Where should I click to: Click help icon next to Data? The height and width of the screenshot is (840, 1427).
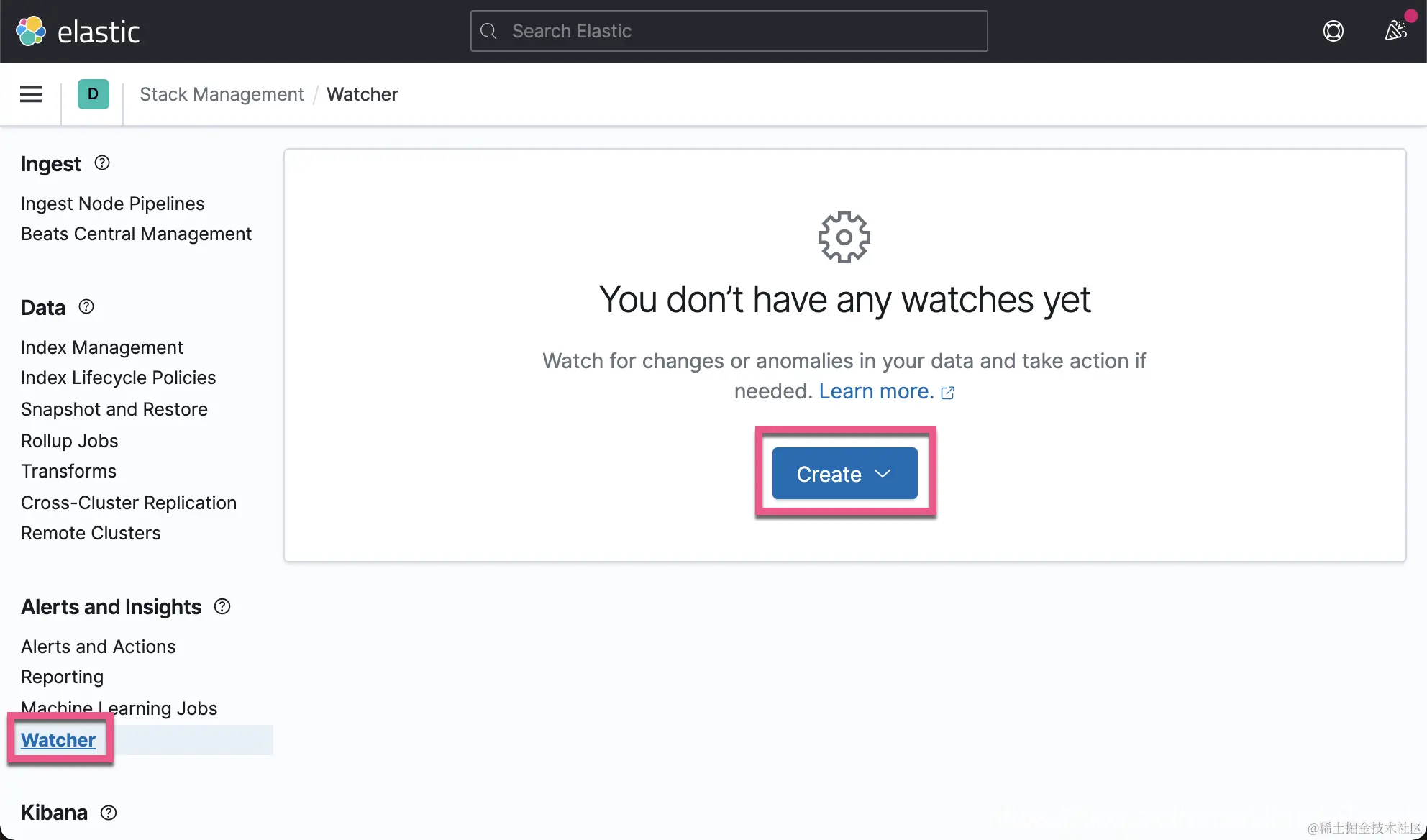[x=86, y=307]
